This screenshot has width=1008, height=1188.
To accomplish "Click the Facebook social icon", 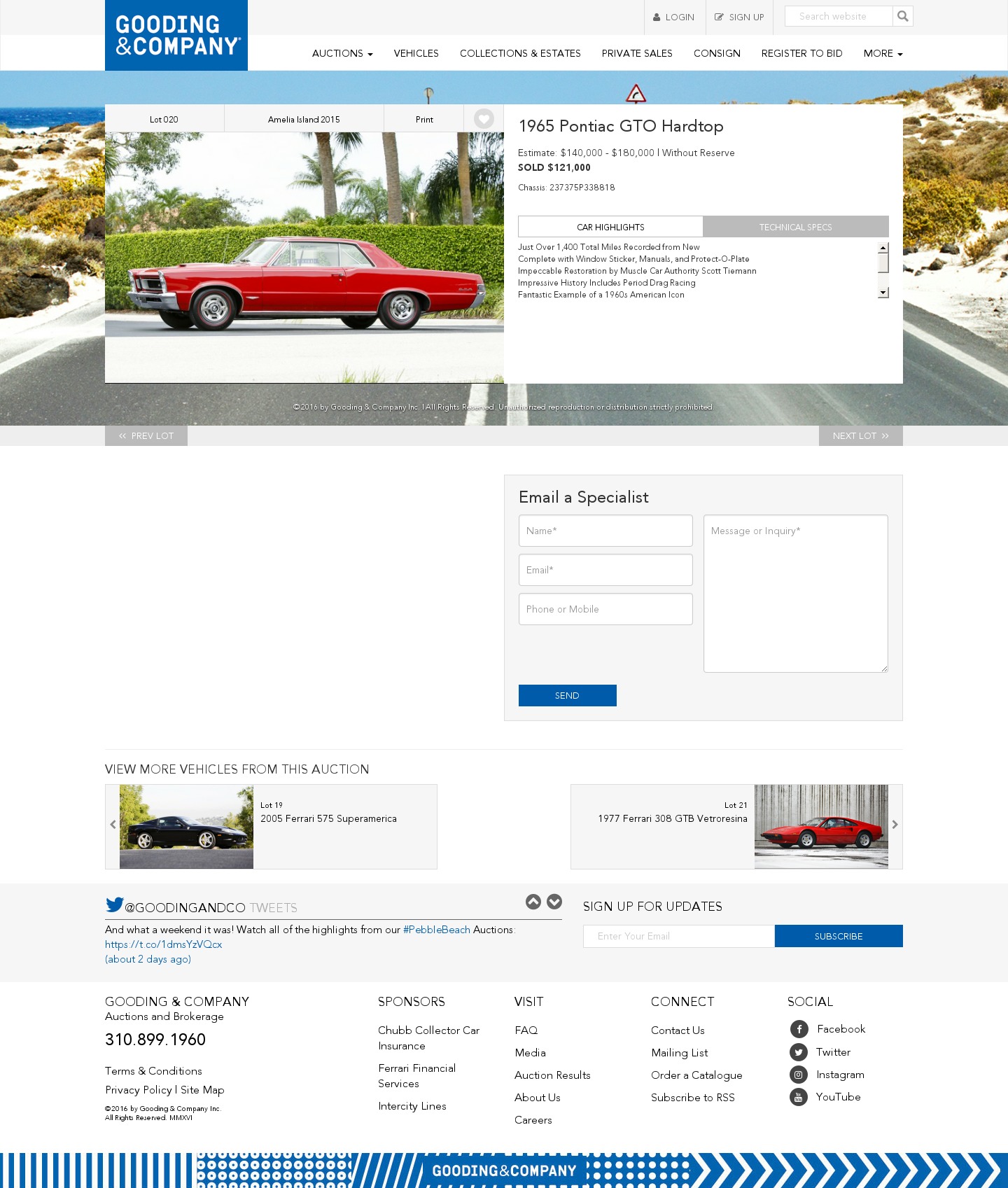I will click(x=799, y=1029).
